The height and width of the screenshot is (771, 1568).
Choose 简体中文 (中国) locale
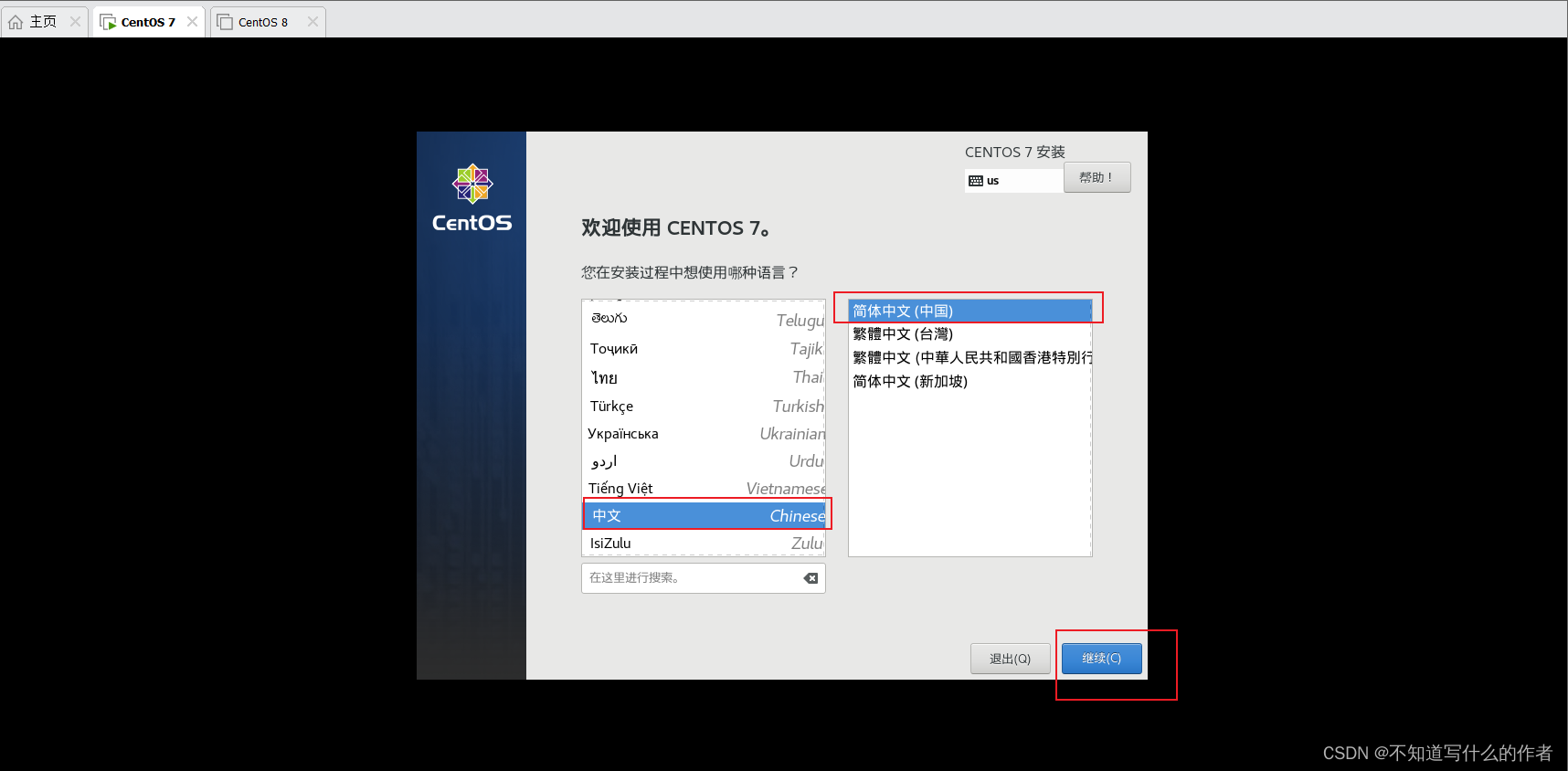point(969,311)
